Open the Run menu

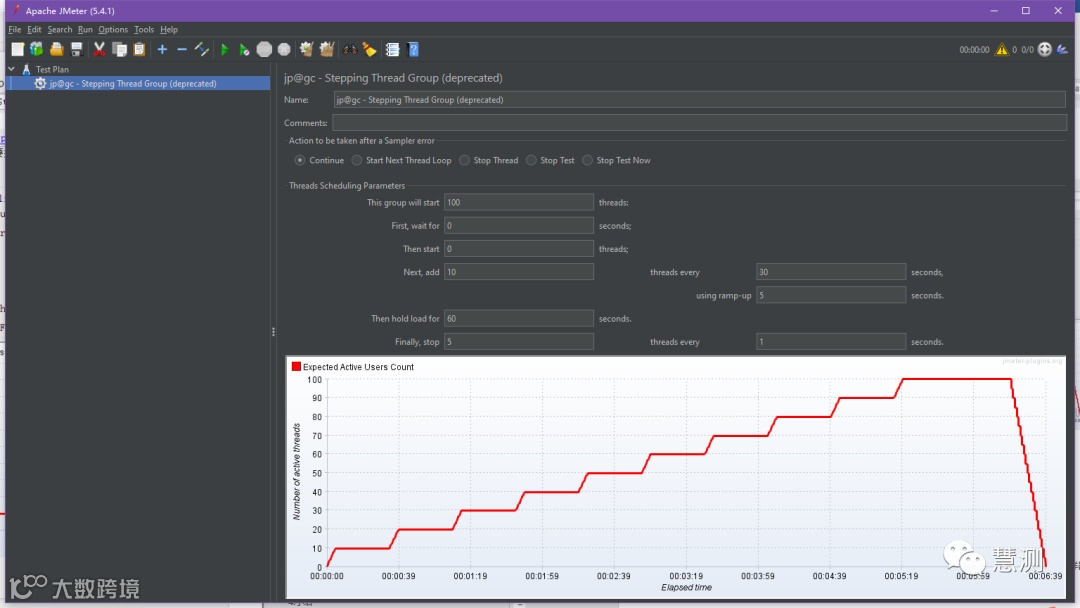85,30
